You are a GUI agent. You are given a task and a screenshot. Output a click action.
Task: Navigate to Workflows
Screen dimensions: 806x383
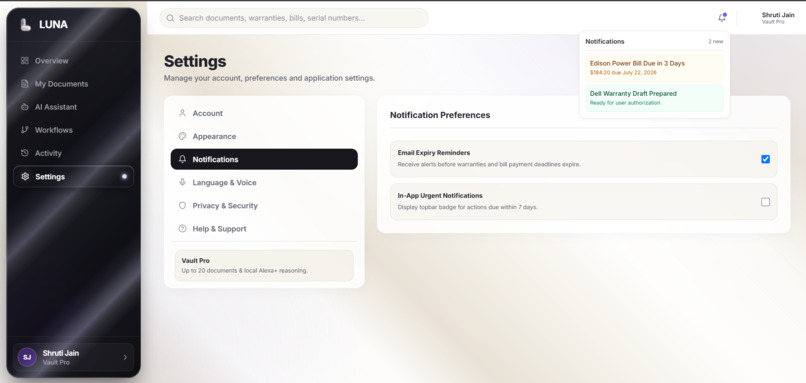coord(74,130)
